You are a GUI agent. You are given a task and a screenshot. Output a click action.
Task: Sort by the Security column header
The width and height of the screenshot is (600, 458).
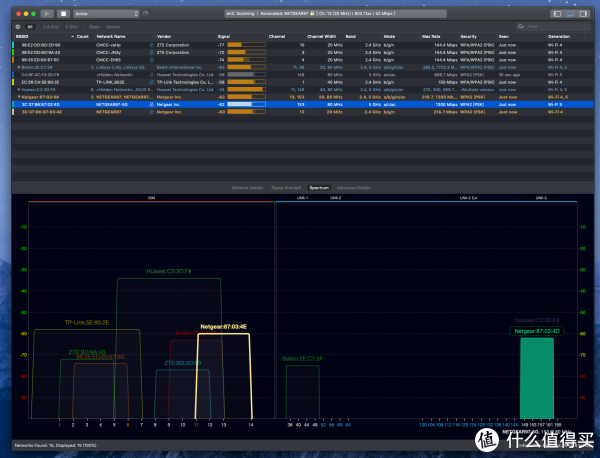(x=468, y=36)
